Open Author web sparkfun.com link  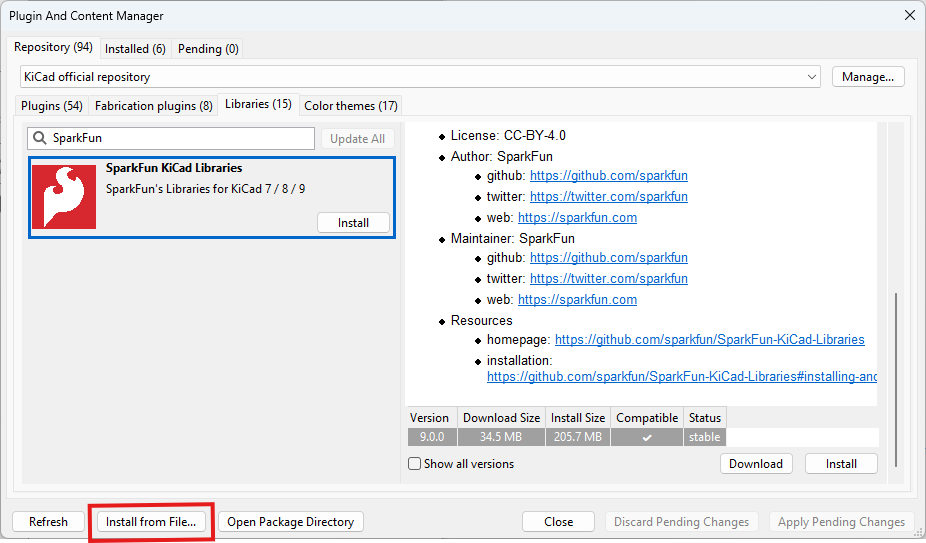(578, 217)
